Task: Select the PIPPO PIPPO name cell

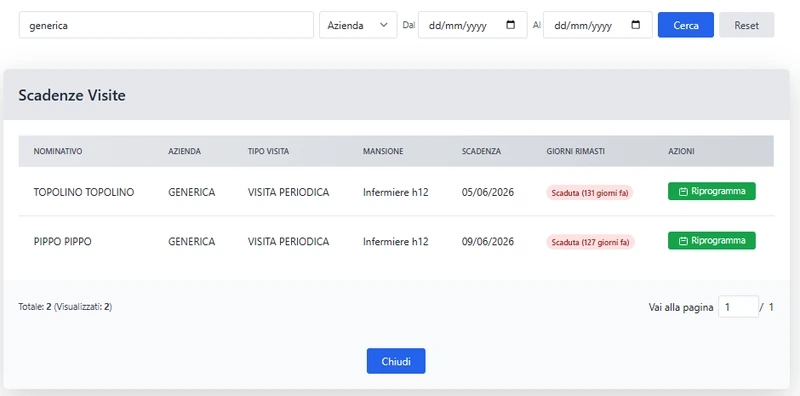Action: click(62, 241)
